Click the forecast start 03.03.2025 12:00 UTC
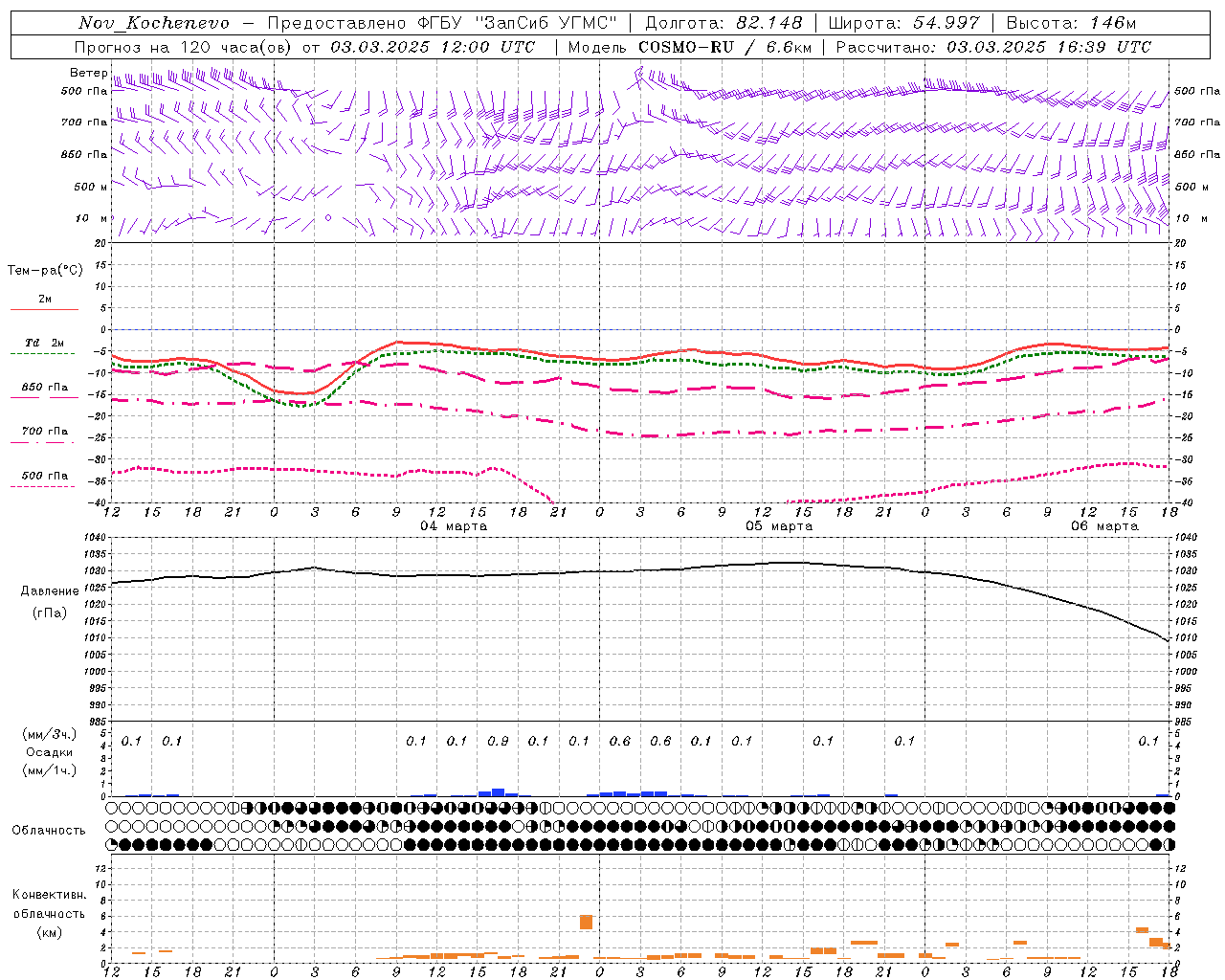Screen dimensions: 1225x980 [433, 47]
